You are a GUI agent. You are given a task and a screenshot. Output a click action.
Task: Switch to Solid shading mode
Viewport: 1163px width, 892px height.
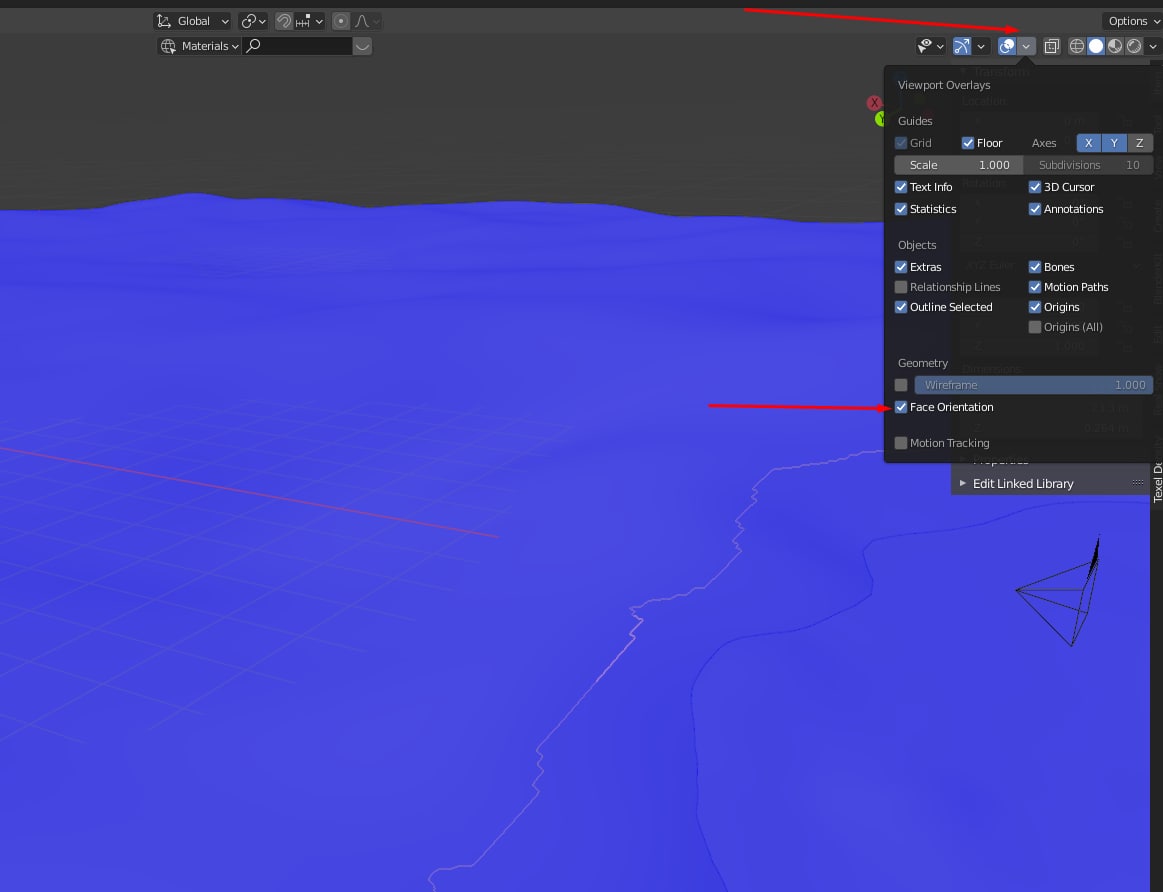[x=1096, y=46]
